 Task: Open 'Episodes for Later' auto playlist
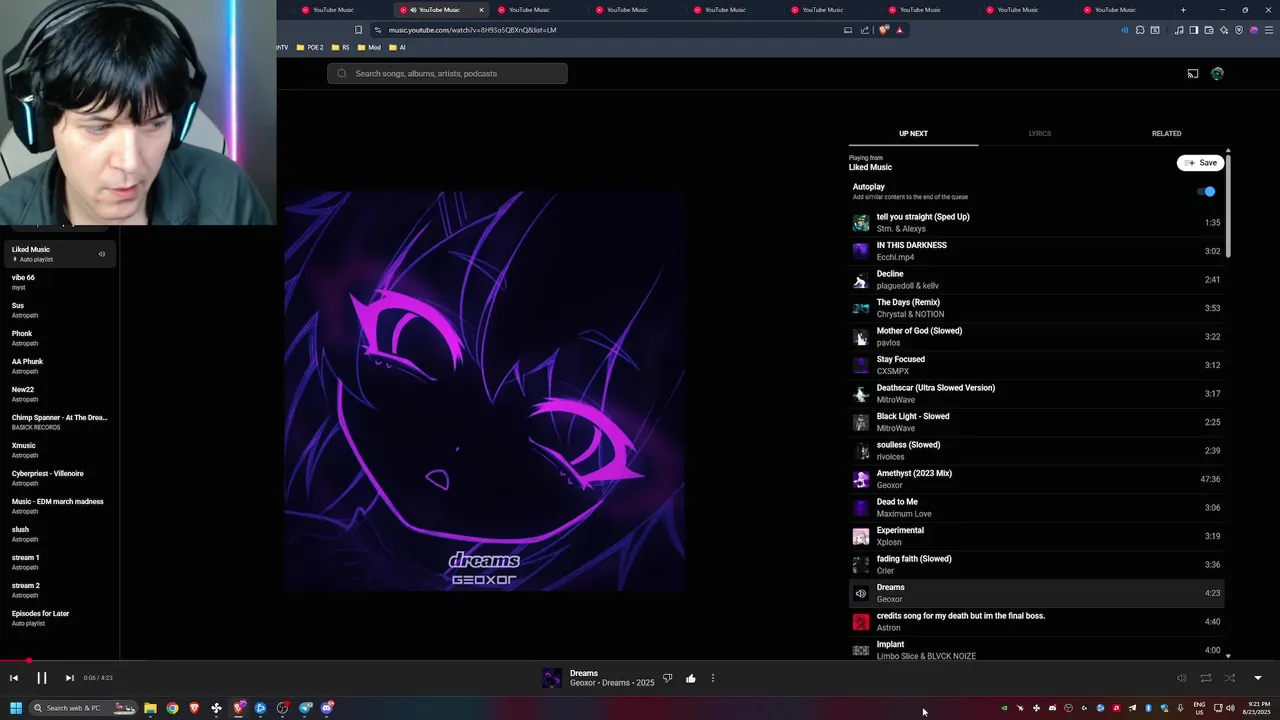coord(60,618)
